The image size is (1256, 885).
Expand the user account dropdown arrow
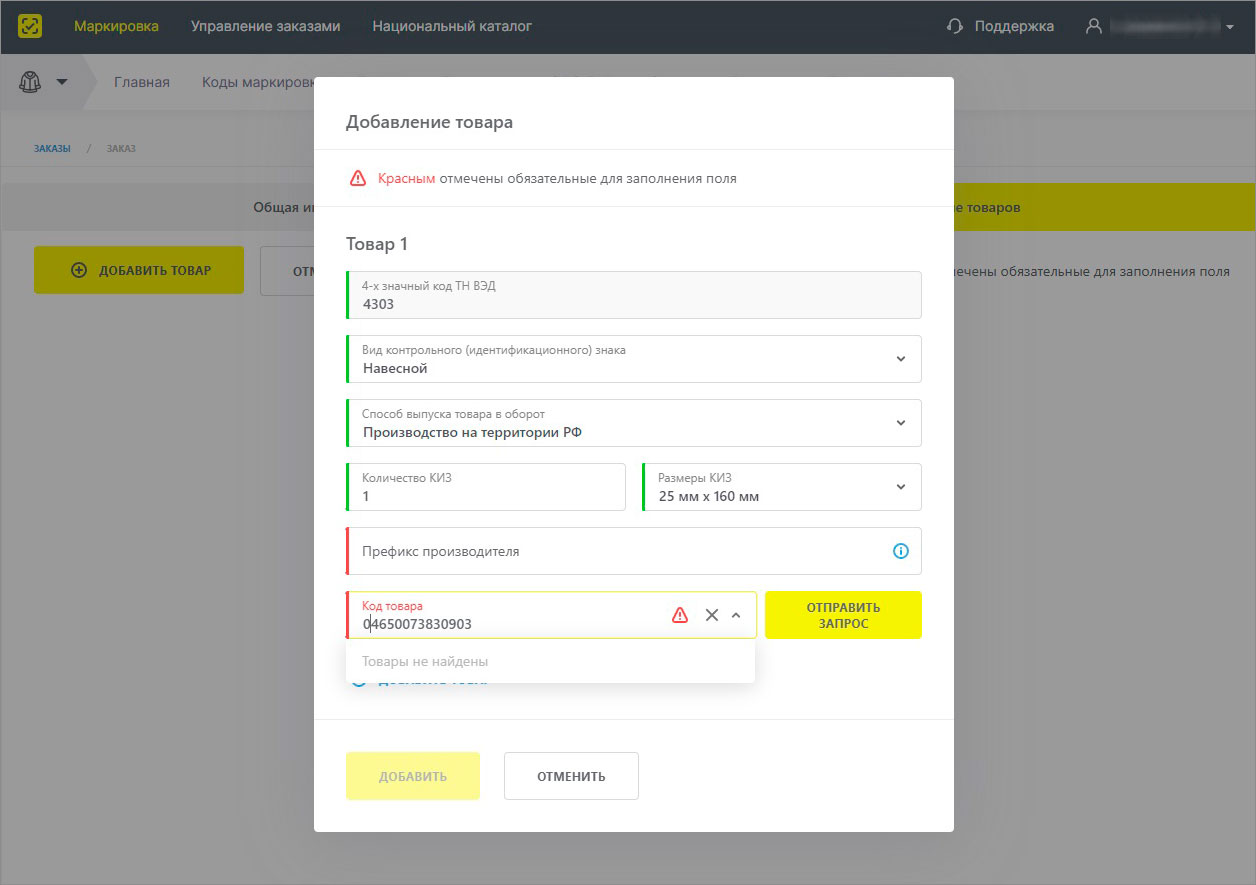(1229, 27)
